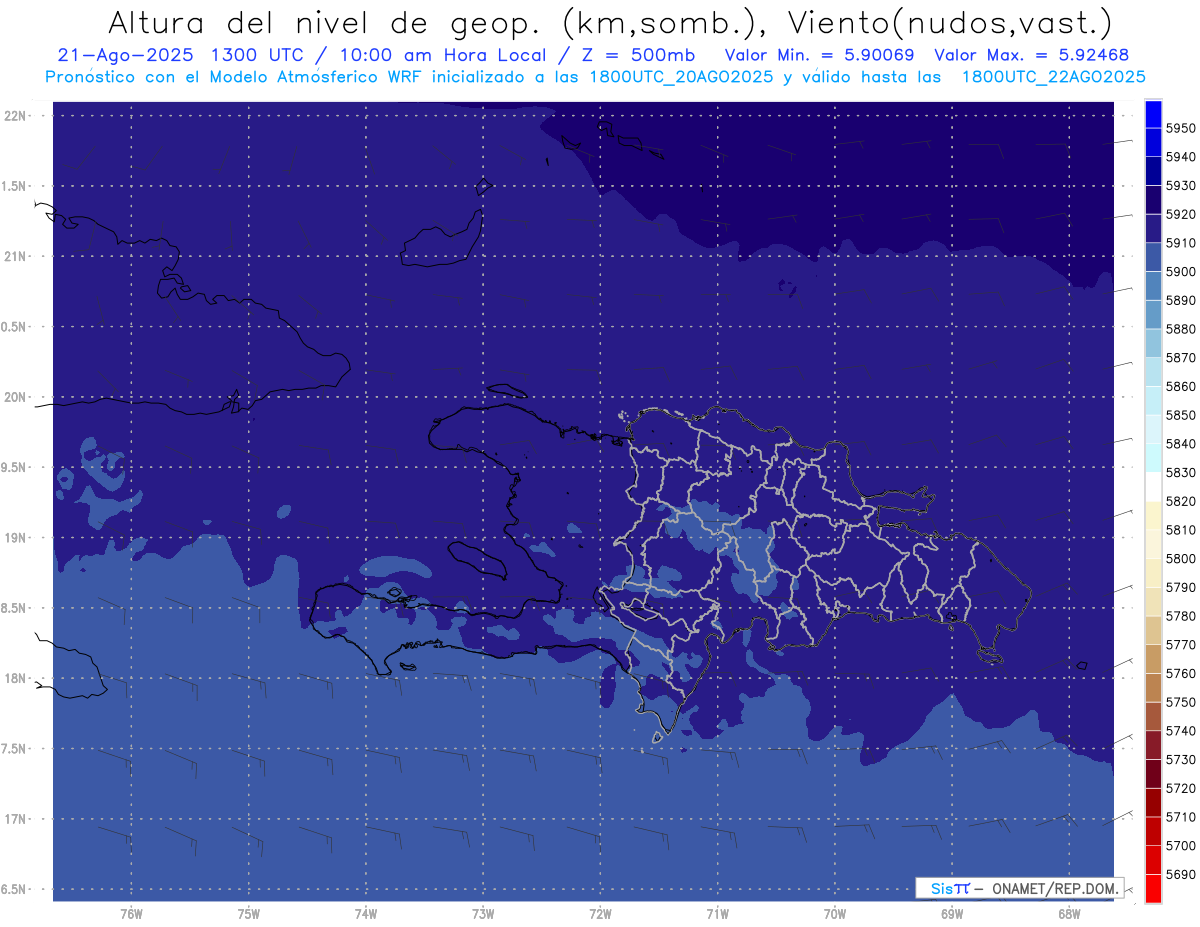Click the 5830 colorbar label

pos(1181,472)
